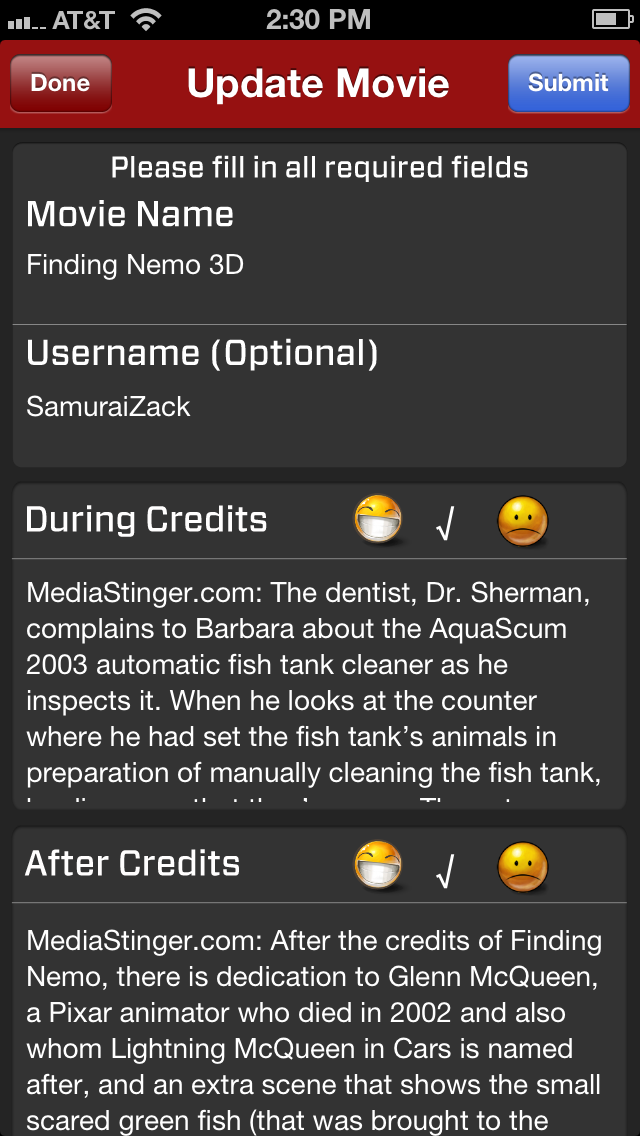Tap the Wi-Fi icon in status bar
640x1136 pixels.
click(147, 19)
